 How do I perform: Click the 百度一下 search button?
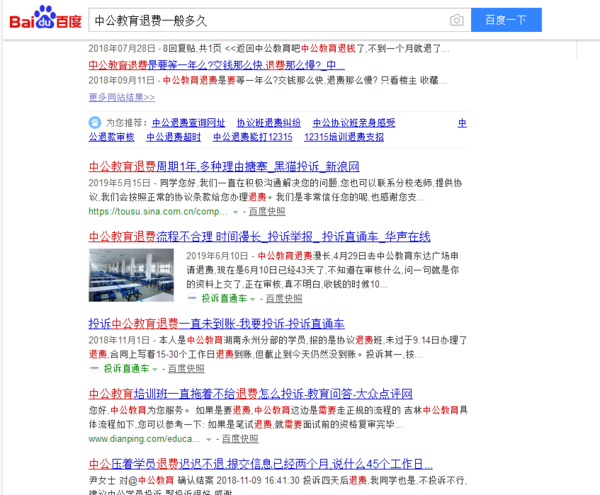[506, 20]
